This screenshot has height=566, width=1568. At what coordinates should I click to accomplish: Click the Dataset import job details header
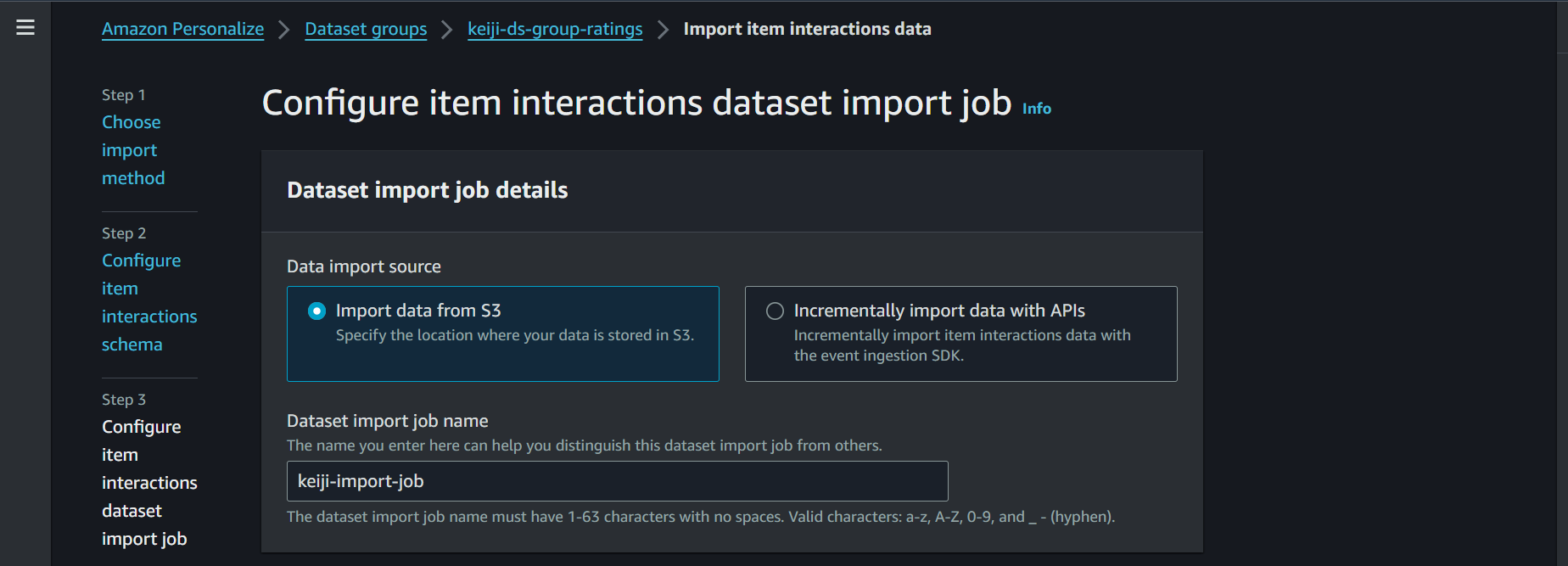coord(427,190)
